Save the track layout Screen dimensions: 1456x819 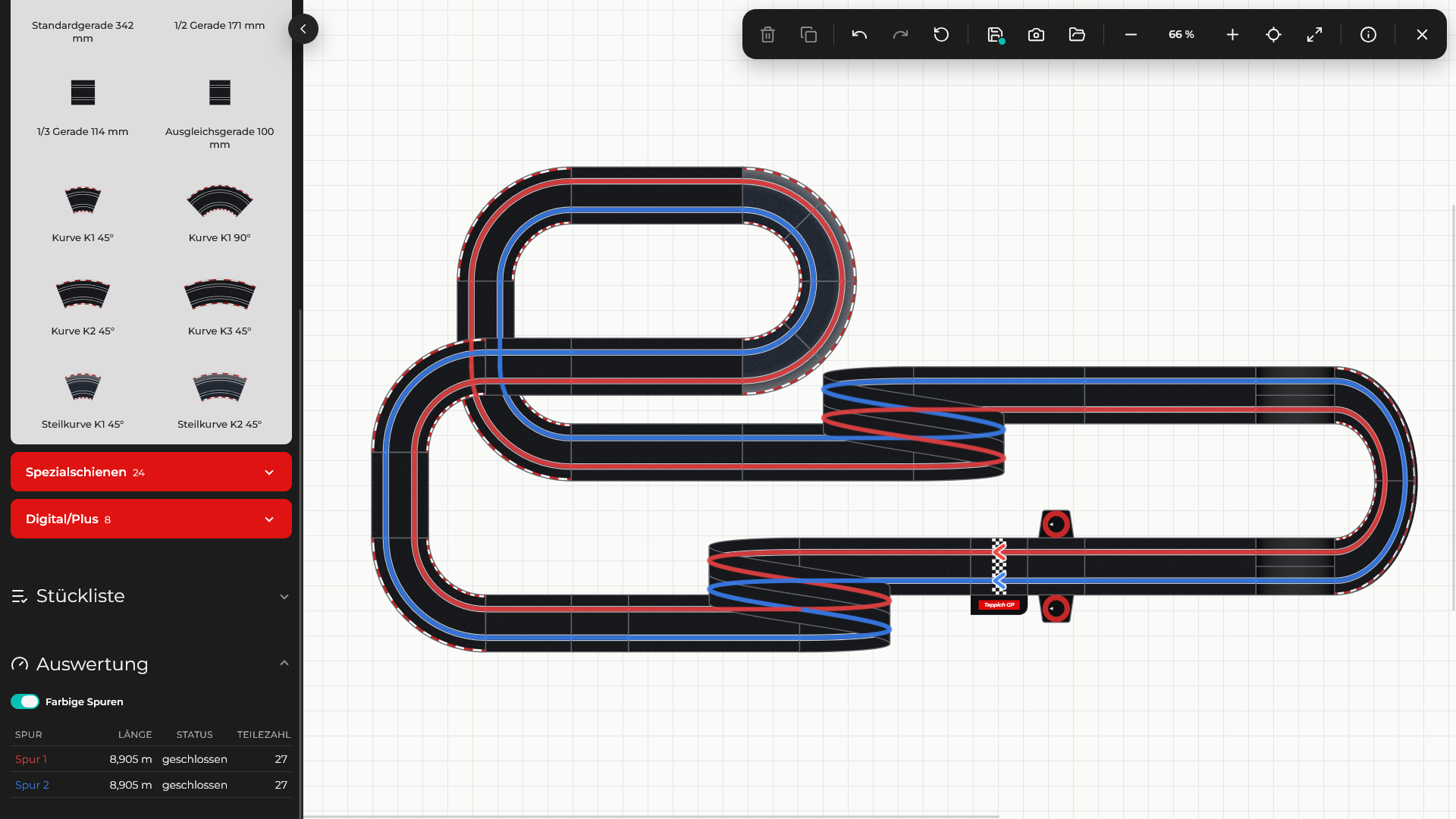[x=996, y=34]
